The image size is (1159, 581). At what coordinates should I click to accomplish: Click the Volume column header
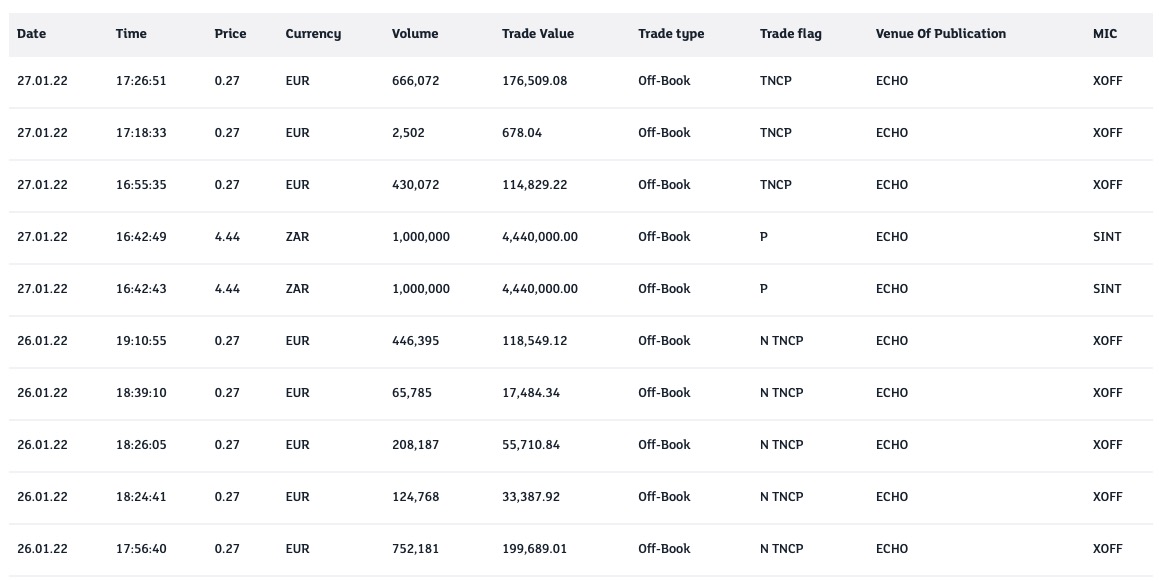(415, 34)
